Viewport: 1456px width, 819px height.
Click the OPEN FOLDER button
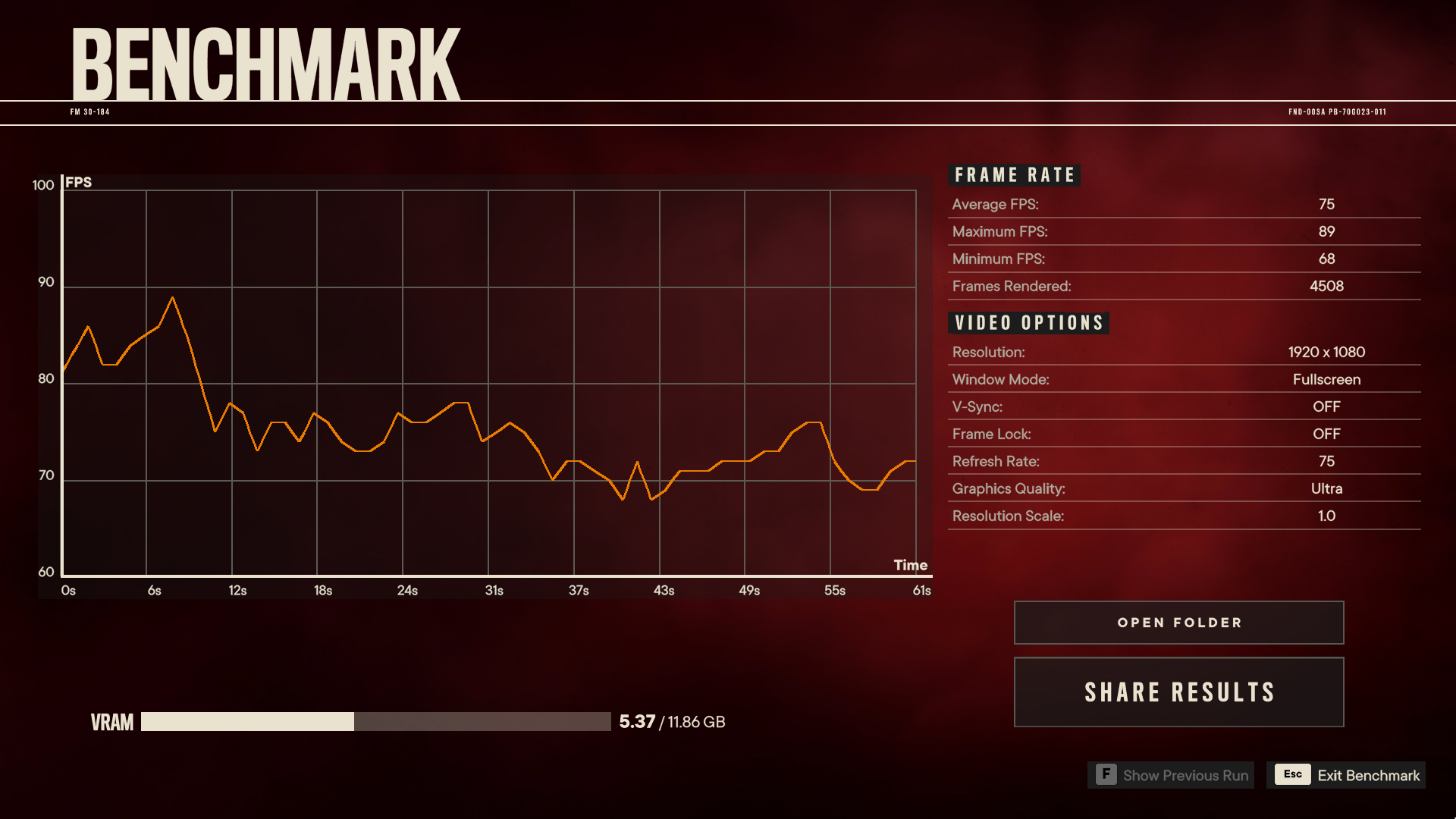coord(1180,622)
